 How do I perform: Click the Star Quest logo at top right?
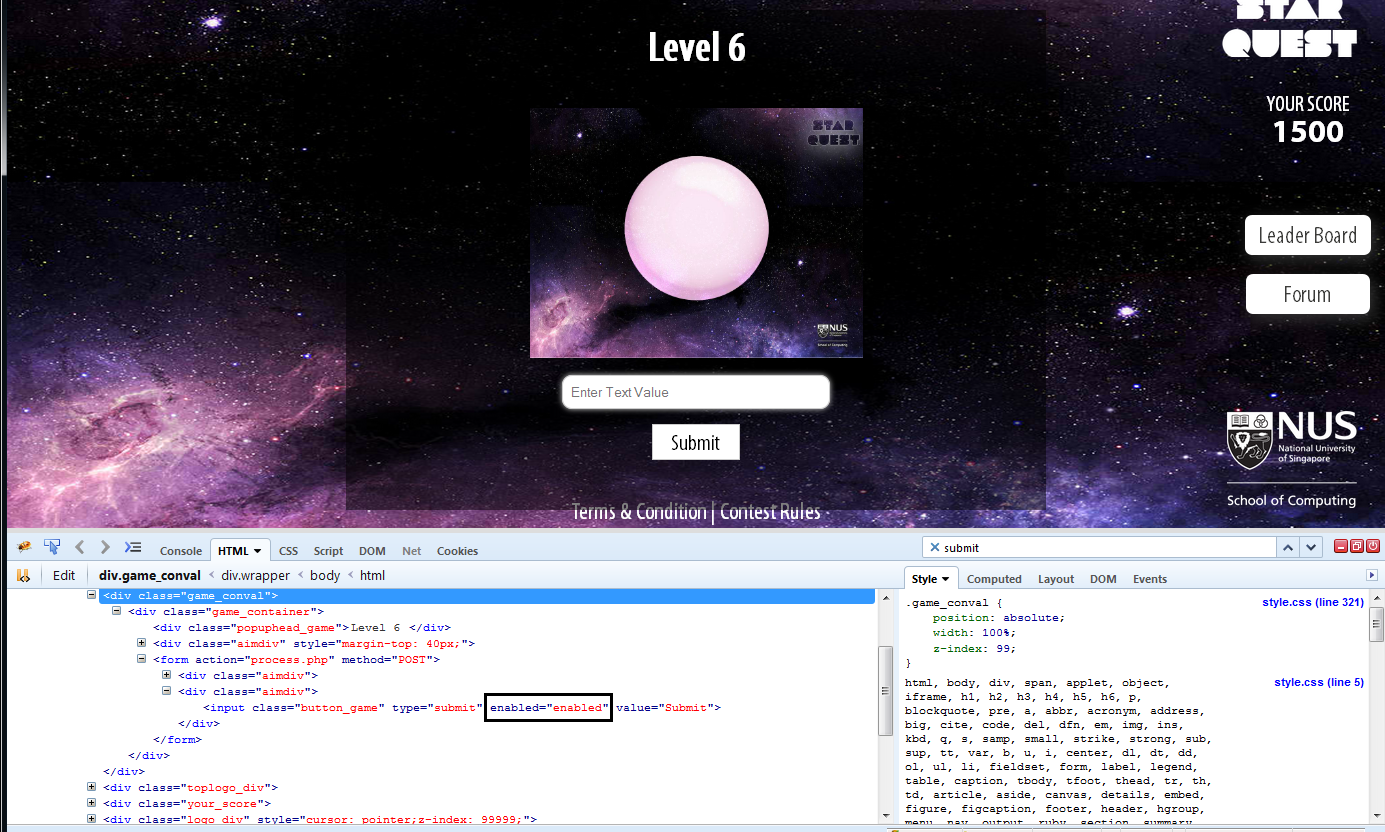tap(1289, 29)
